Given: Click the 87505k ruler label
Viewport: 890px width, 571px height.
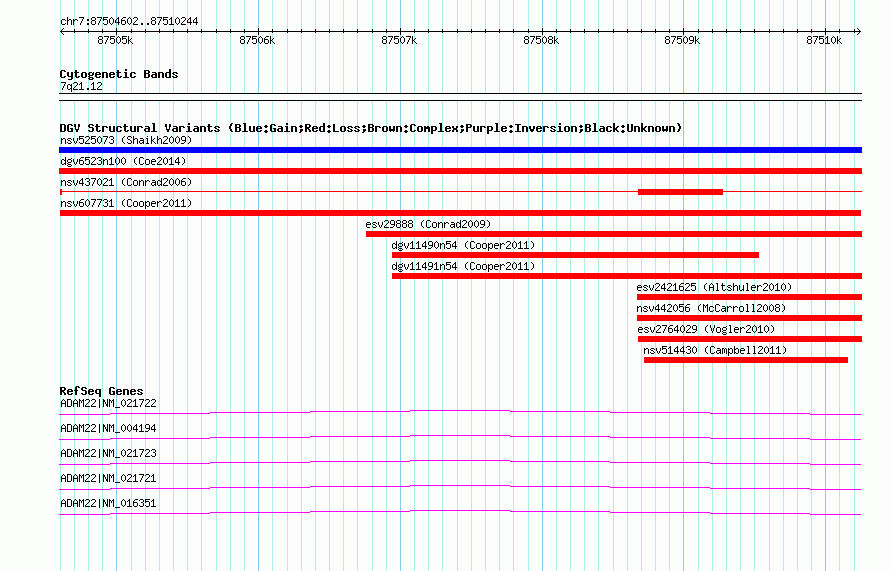Looking at the screenshot, I should point(115,40).
